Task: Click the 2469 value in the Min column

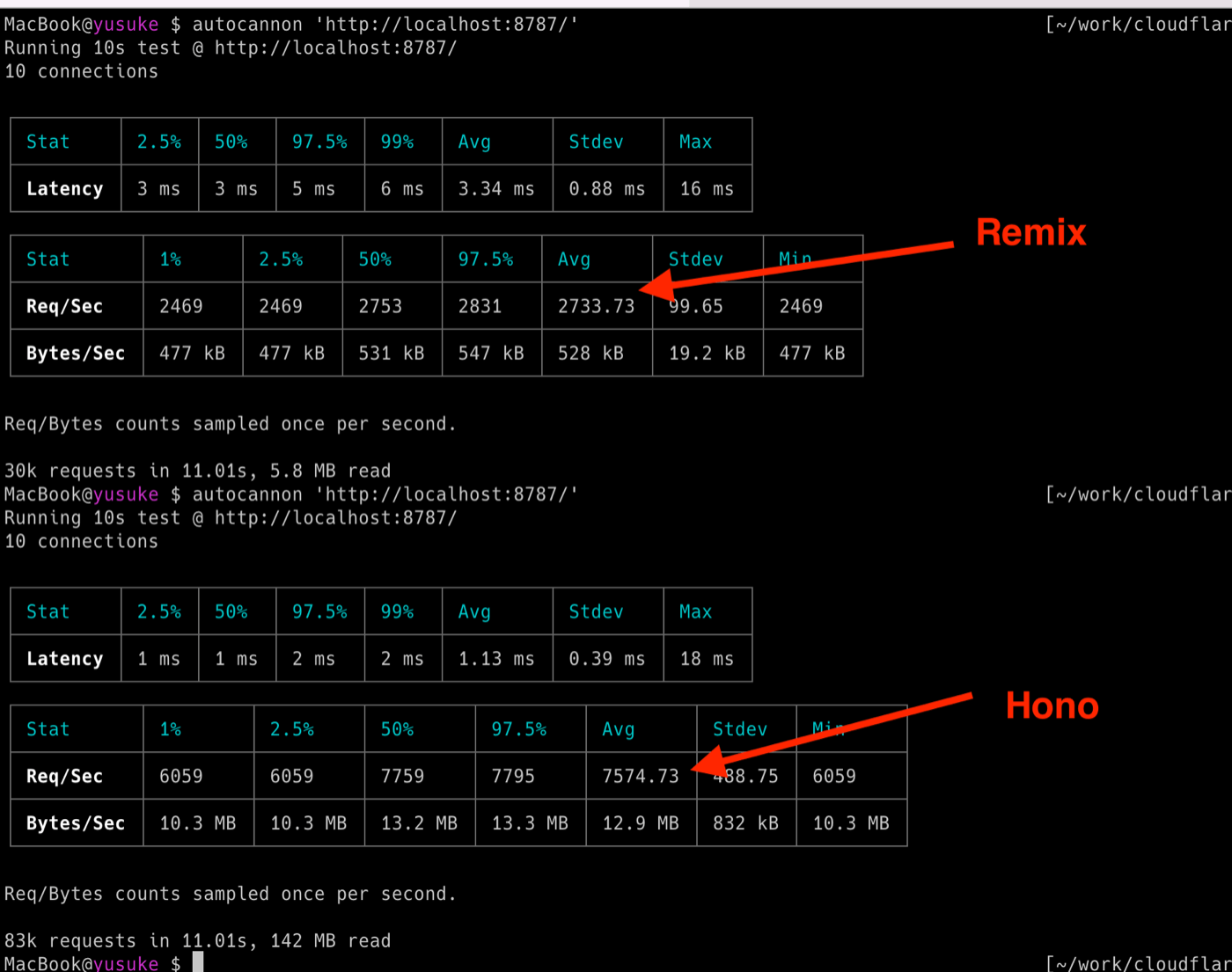Action: (x=801, y=306)
